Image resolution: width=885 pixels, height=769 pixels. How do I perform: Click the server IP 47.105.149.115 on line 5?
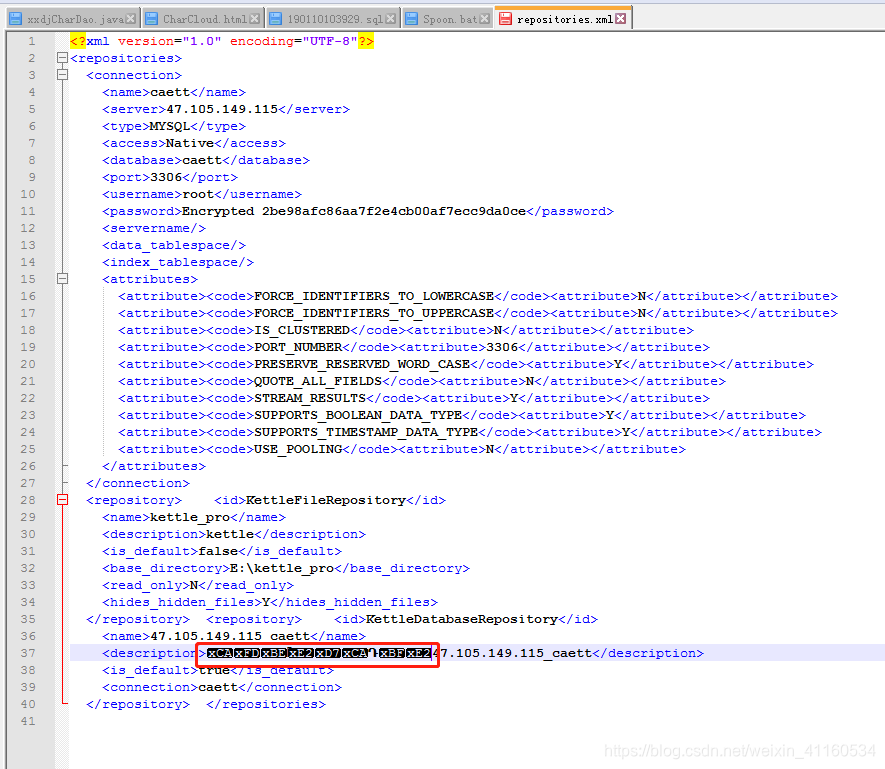coord(222,109)
